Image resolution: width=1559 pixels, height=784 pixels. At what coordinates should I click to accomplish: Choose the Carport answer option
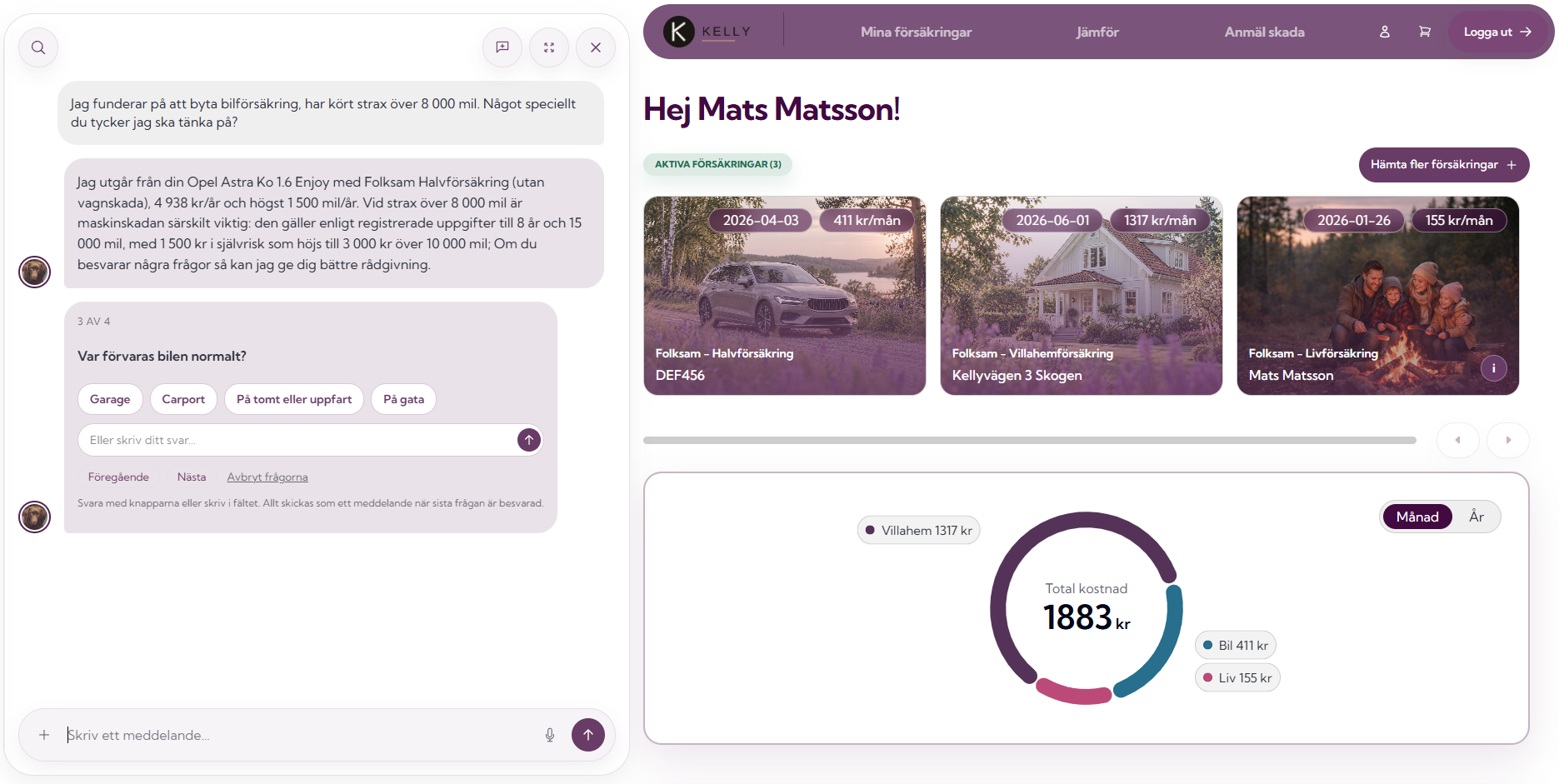point(183,399)
